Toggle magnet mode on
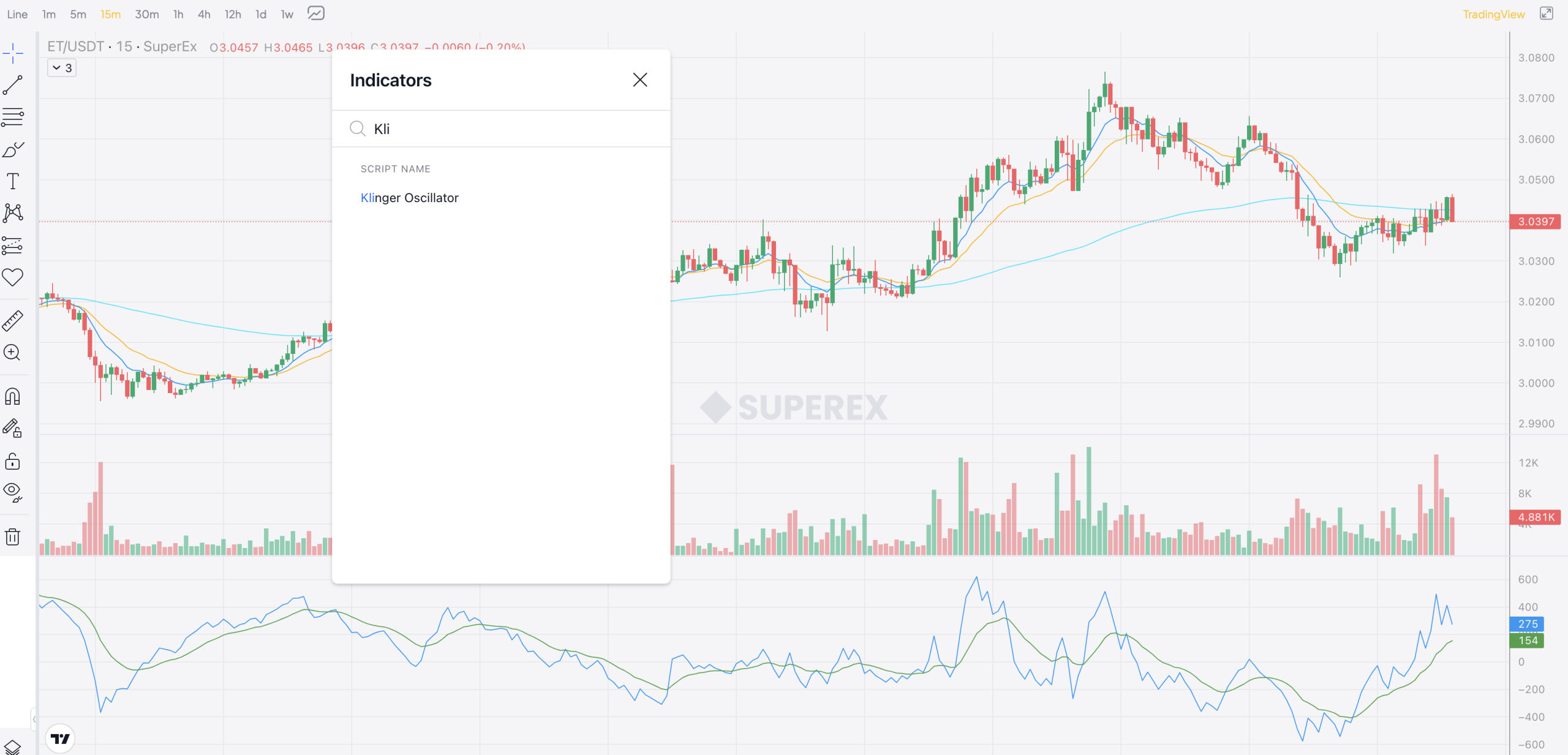The width and height of the screenshot is (1568, 755). pyautogui.click(x=13, y=396)
